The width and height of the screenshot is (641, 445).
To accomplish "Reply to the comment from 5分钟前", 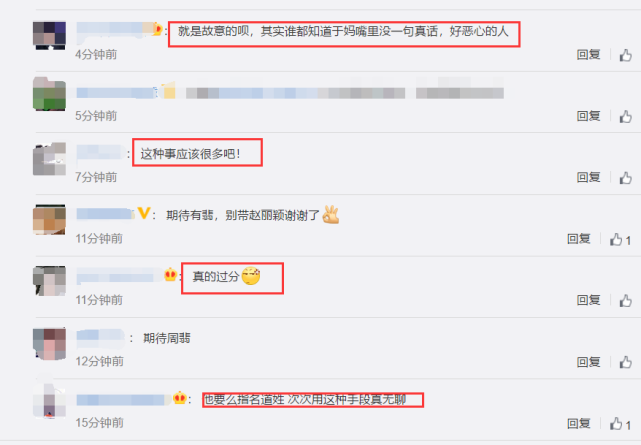I will [588, 116].
